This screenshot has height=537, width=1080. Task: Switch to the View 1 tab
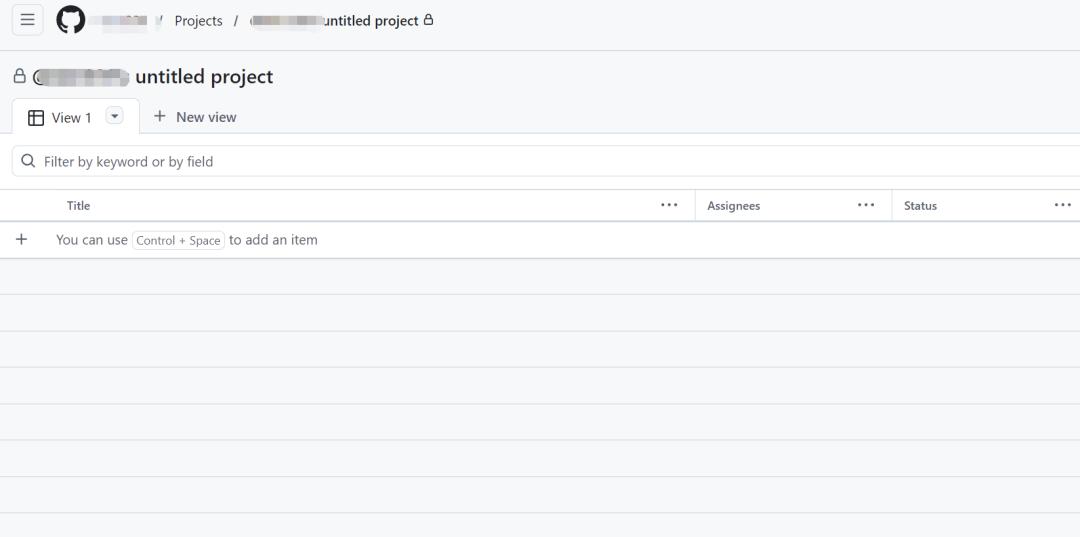pos(76,117)
